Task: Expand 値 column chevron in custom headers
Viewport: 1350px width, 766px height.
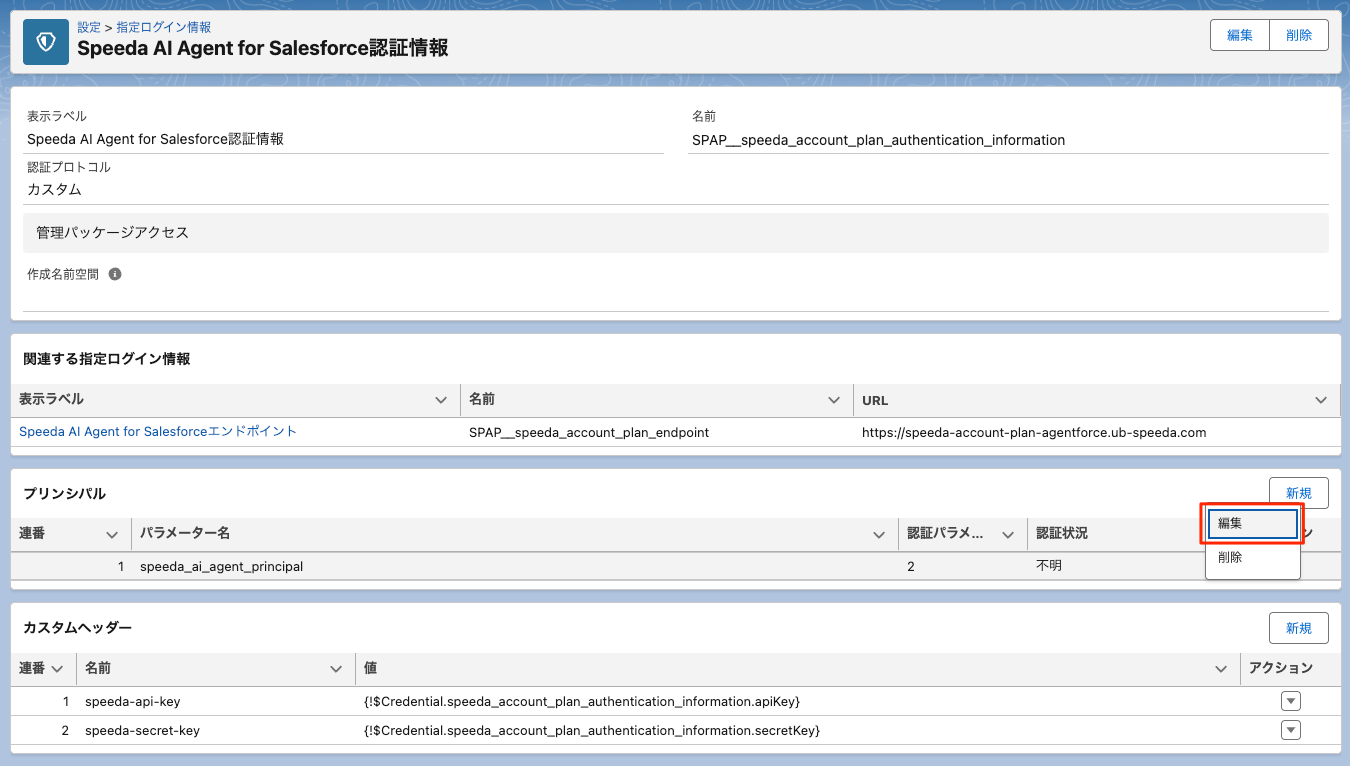Action: tap(1221, 668)
